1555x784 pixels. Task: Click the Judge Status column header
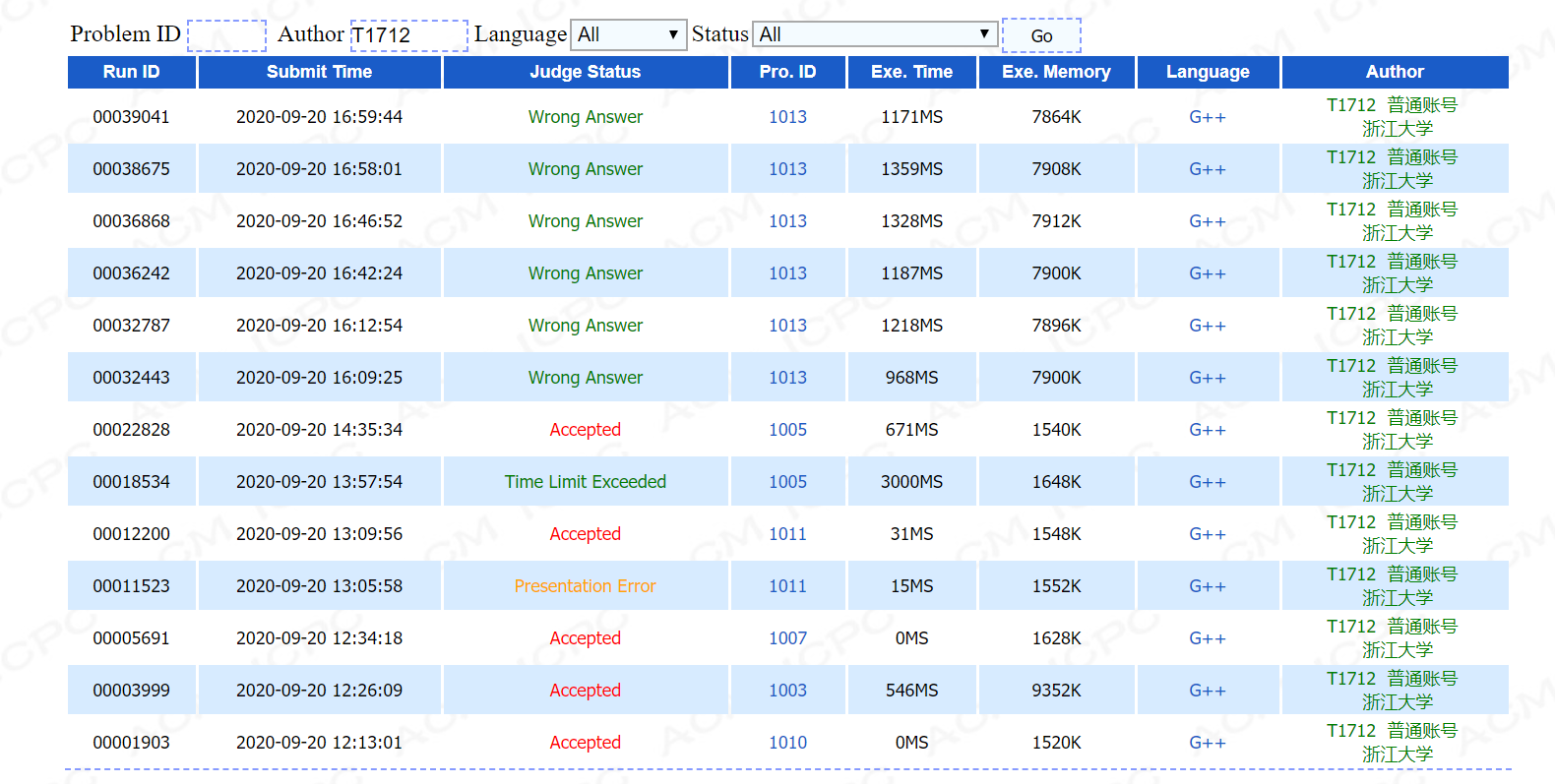585,72
